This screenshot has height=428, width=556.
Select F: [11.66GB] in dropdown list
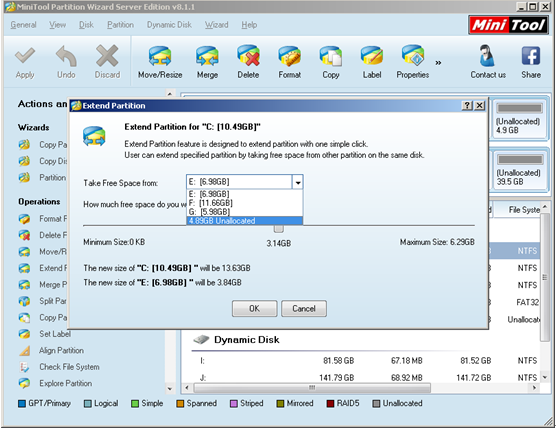(x=244, y=203)
